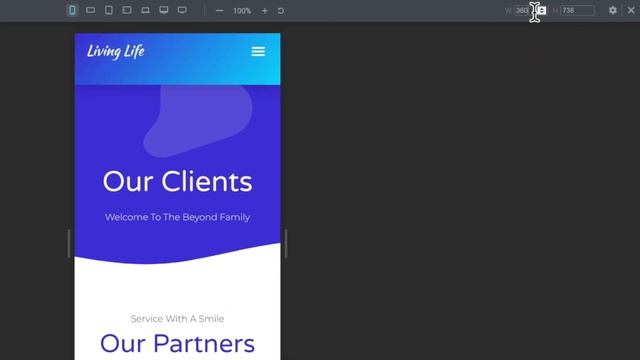
Task: Click the right preview resize handle
Action: click(x=286, y=244)
